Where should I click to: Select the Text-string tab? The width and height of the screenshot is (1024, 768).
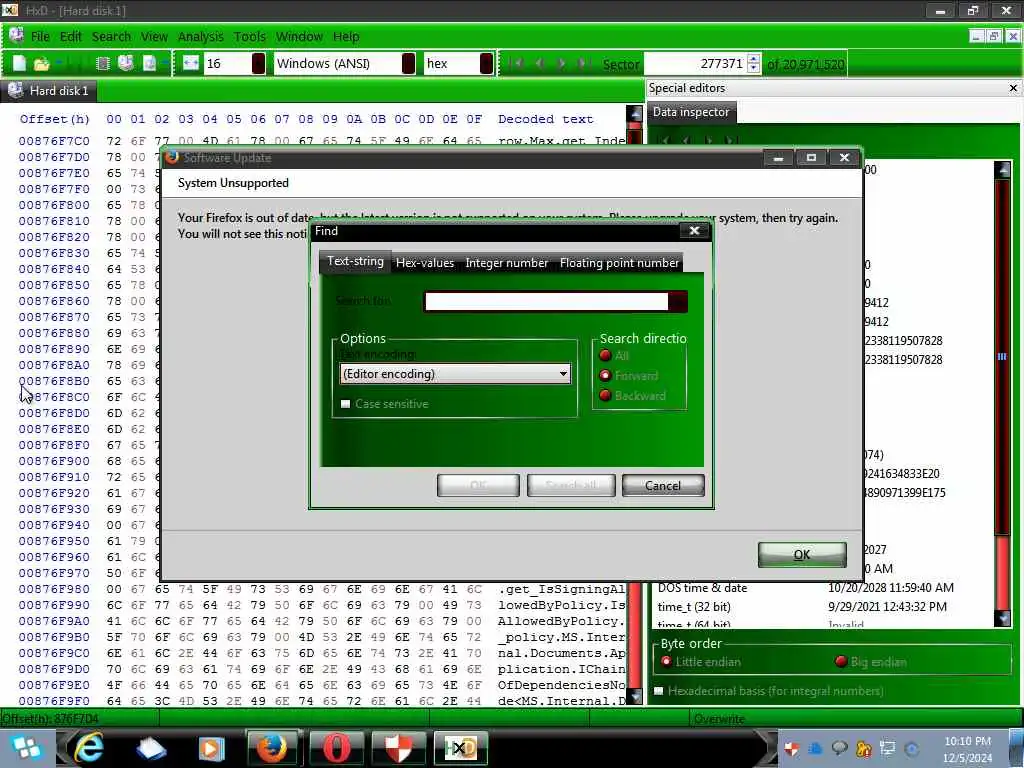click(x=355, y=261)
